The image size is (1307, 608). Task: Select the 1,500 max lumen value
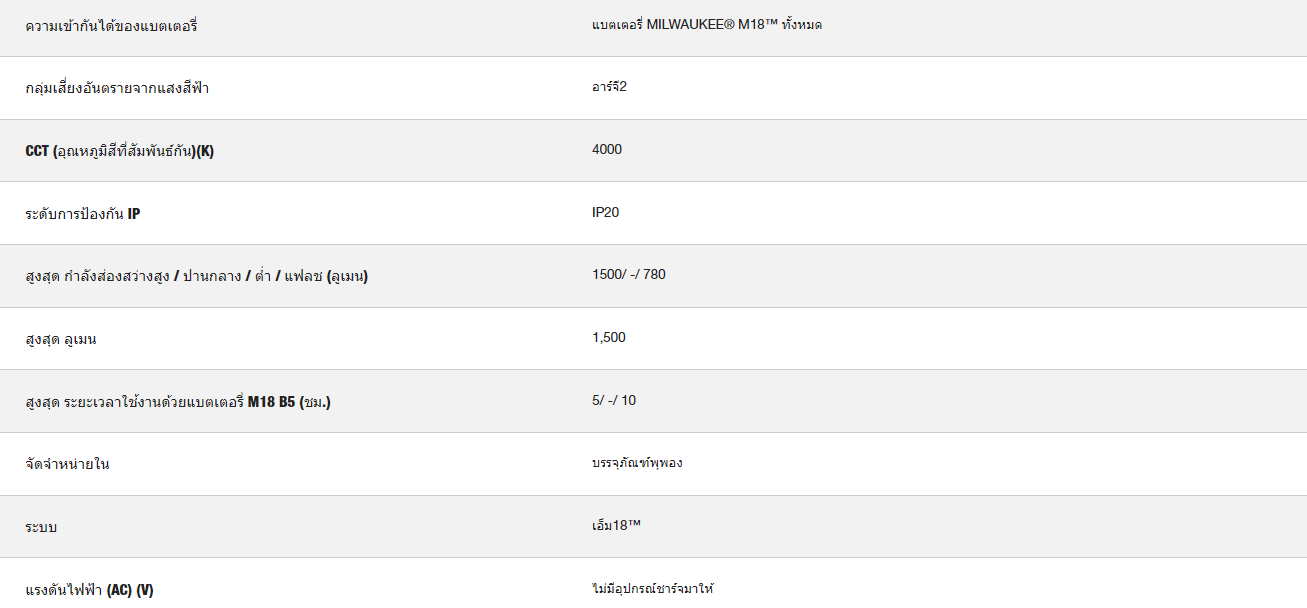(609, 337)
